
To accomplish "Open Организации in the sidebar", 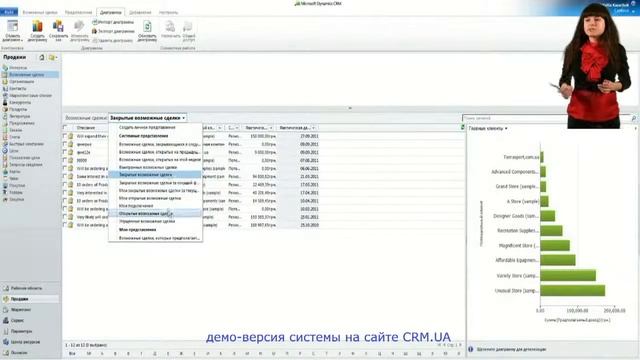I will click(22, 82).
